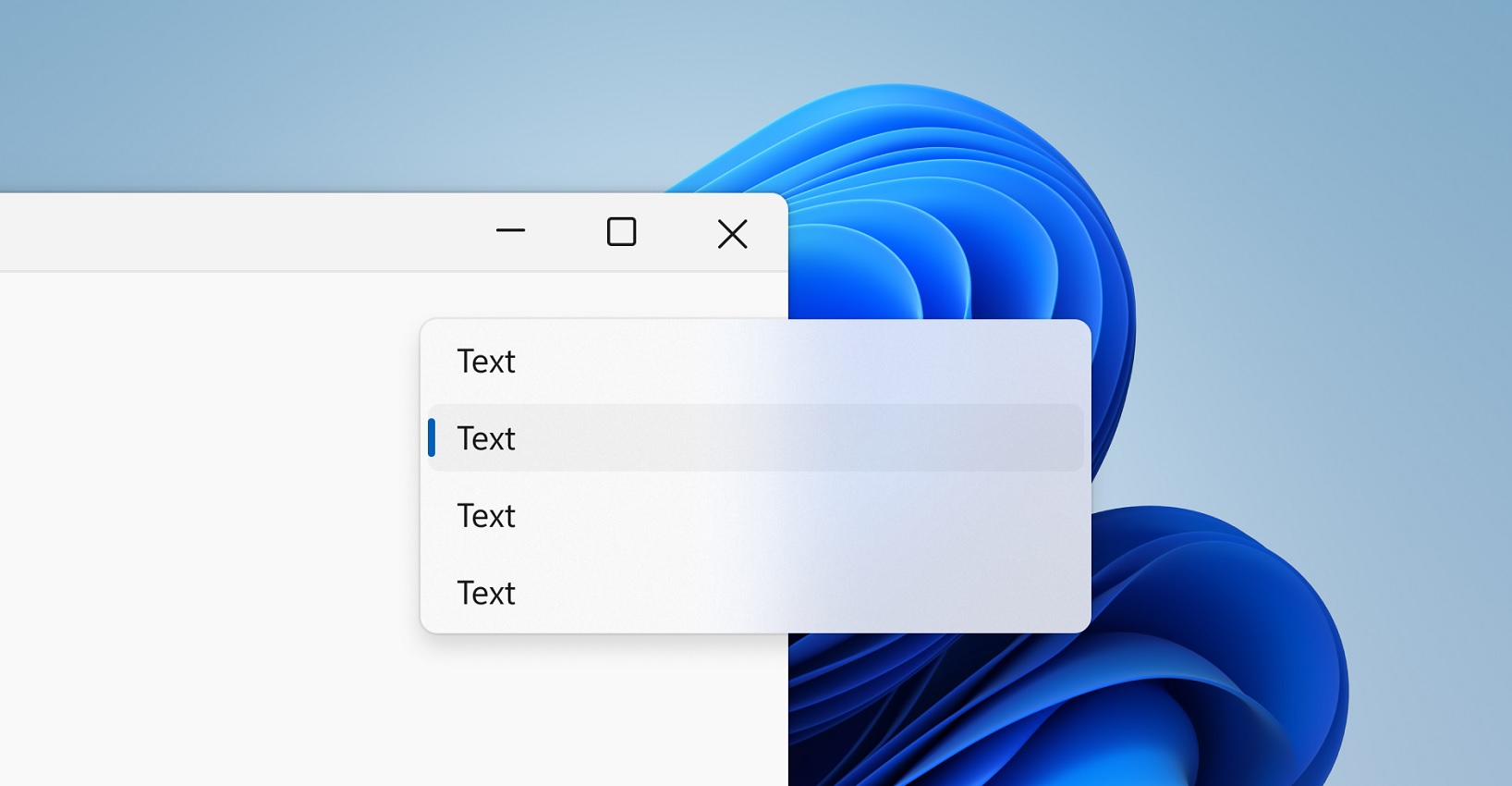Click the right side of the bottom menu row
This screenshot has height=786, width=1512.
[x=970, y=593]
